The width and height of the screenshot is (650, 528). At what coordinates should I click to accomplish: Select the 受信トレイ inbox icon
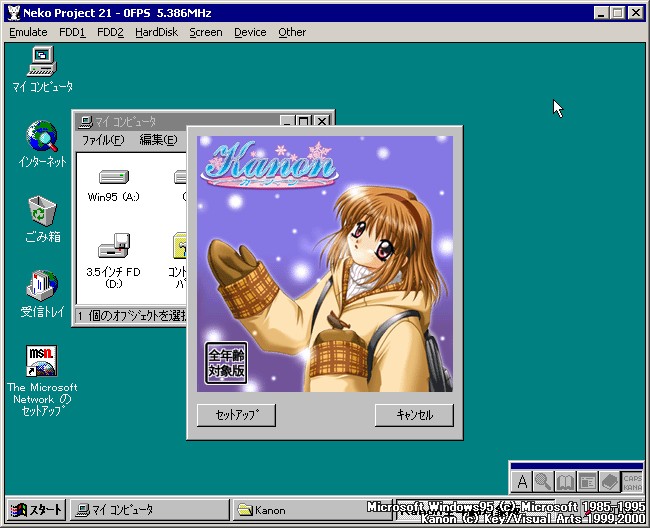42,293
